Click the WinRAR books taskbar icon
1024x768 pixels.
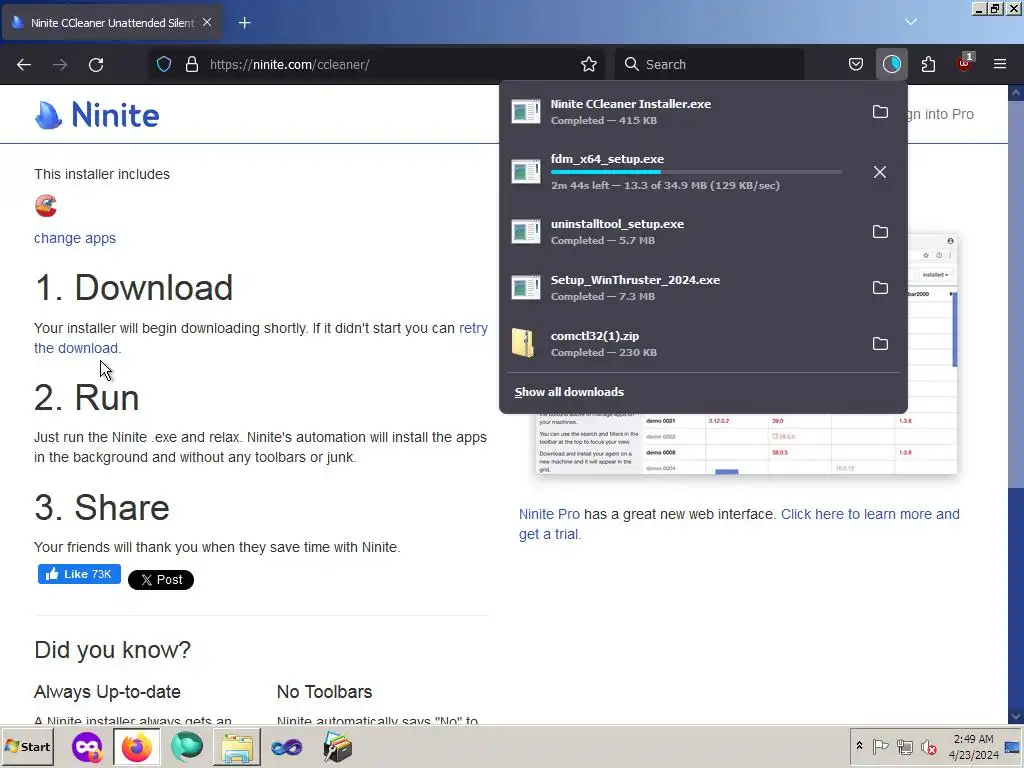(338, 747)
